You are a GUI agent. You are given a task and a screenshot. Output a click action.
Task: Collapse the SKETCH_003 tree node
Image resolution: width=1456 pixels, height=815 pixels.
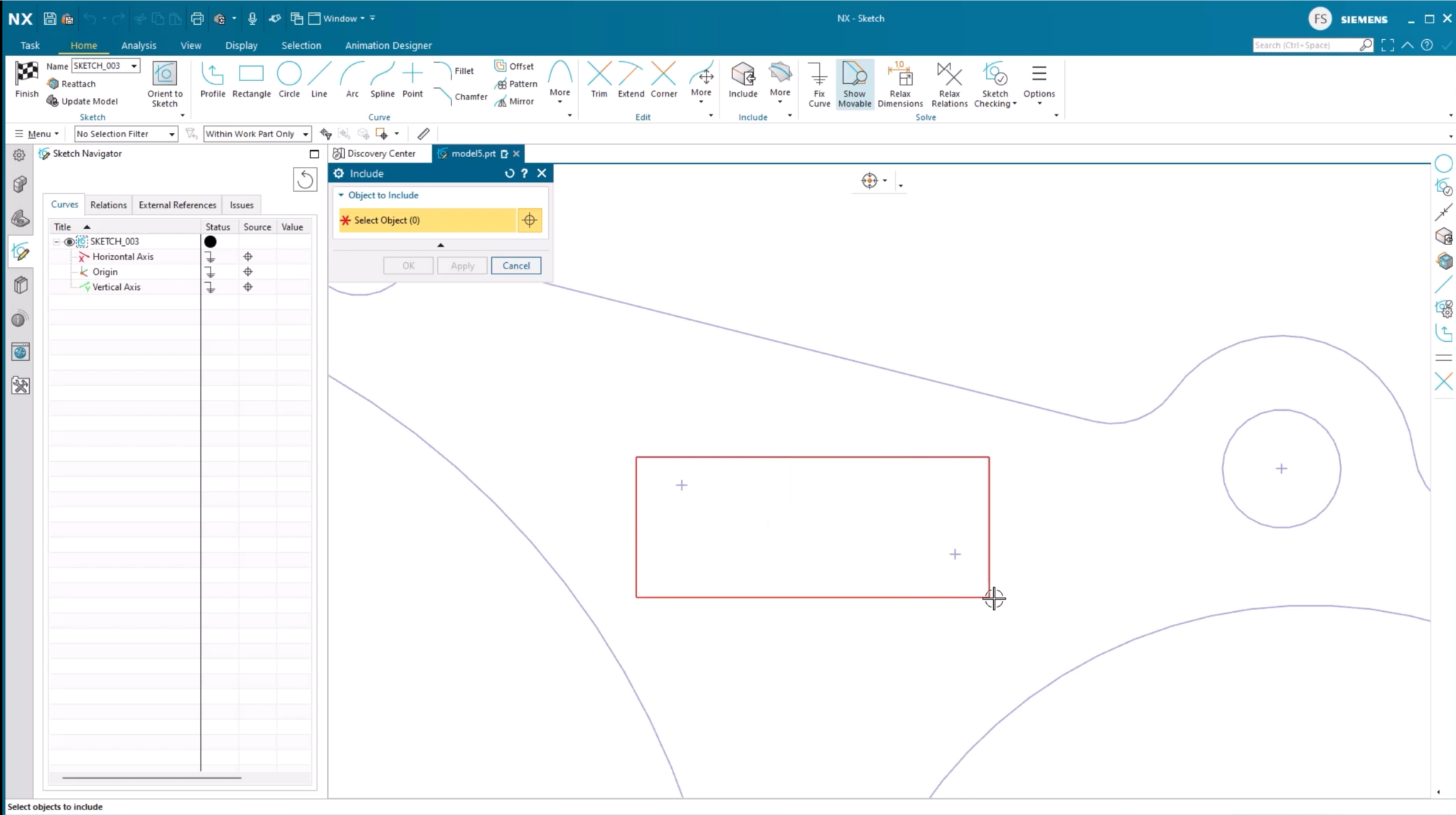(x=57, y=242)
